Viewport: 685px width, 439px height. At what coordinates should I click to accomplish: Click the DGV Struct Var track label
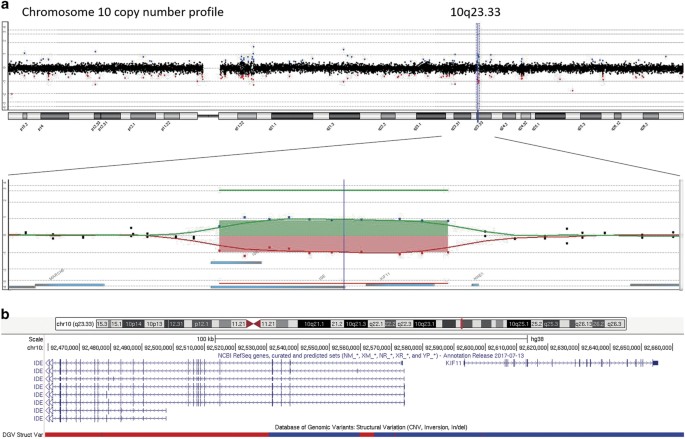22,435
